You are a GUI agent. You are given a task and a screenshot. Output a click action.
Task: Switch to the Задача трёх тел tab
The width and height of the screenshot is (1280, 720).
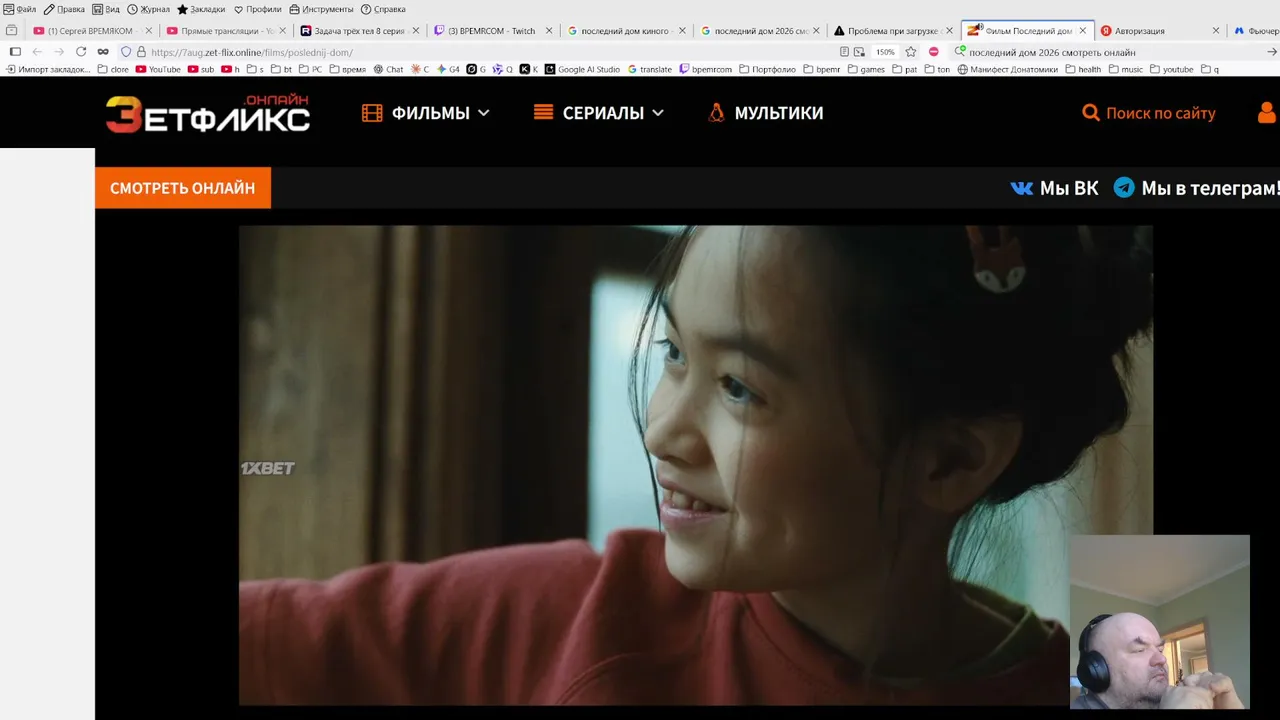pyautogui.click(x=358, y=31)
